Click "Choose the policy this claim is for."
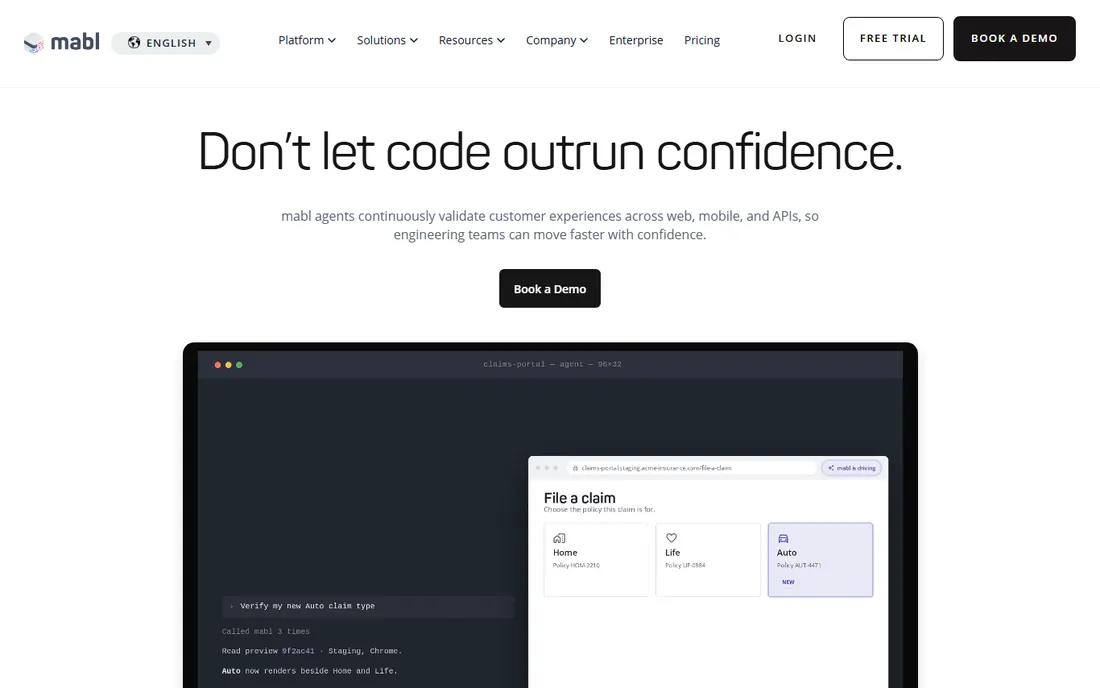Viewport: 1100px width, 688px height. (x=599, y=510)
